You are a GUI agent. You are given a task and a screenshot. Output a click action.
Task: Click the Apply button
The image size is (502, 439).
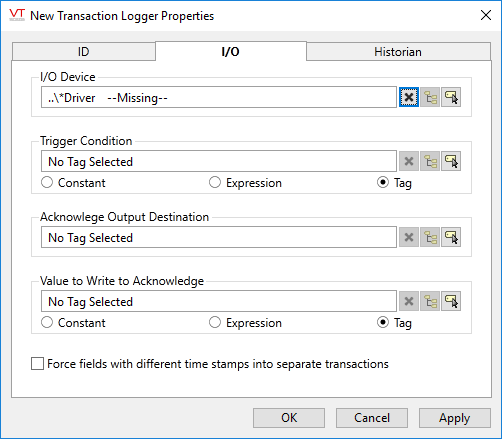455,418
